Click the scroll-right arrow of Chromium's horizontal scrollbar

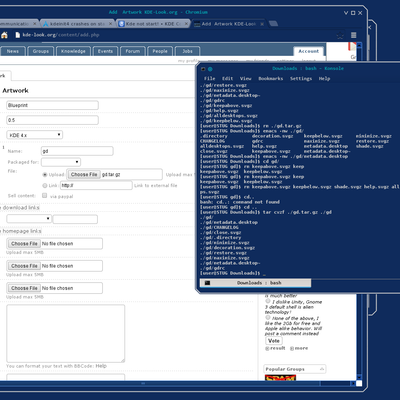pyautogui.click(x=353, y=383)
